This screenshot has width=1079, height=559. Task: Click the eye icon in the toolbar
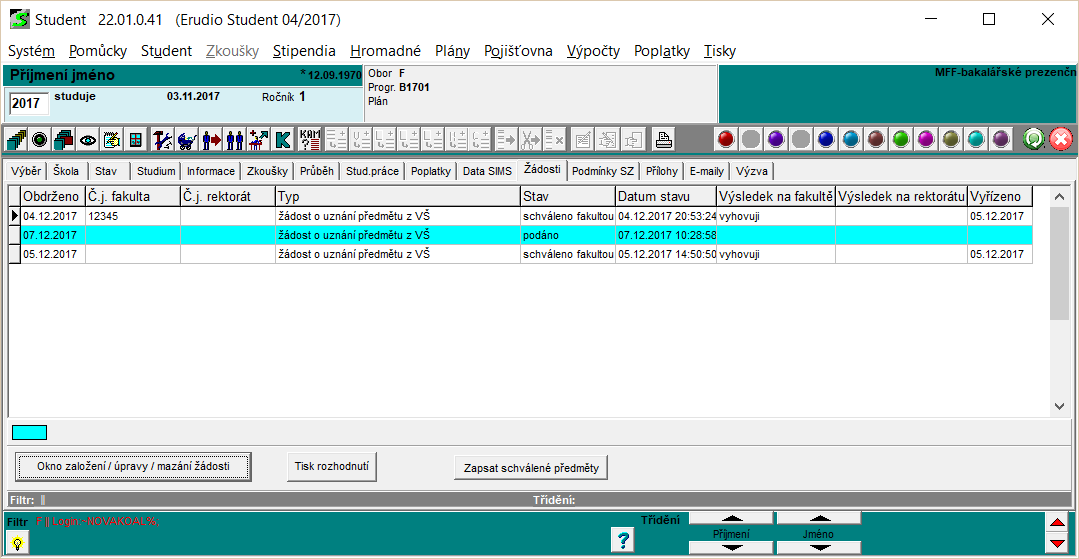[88, 139]
